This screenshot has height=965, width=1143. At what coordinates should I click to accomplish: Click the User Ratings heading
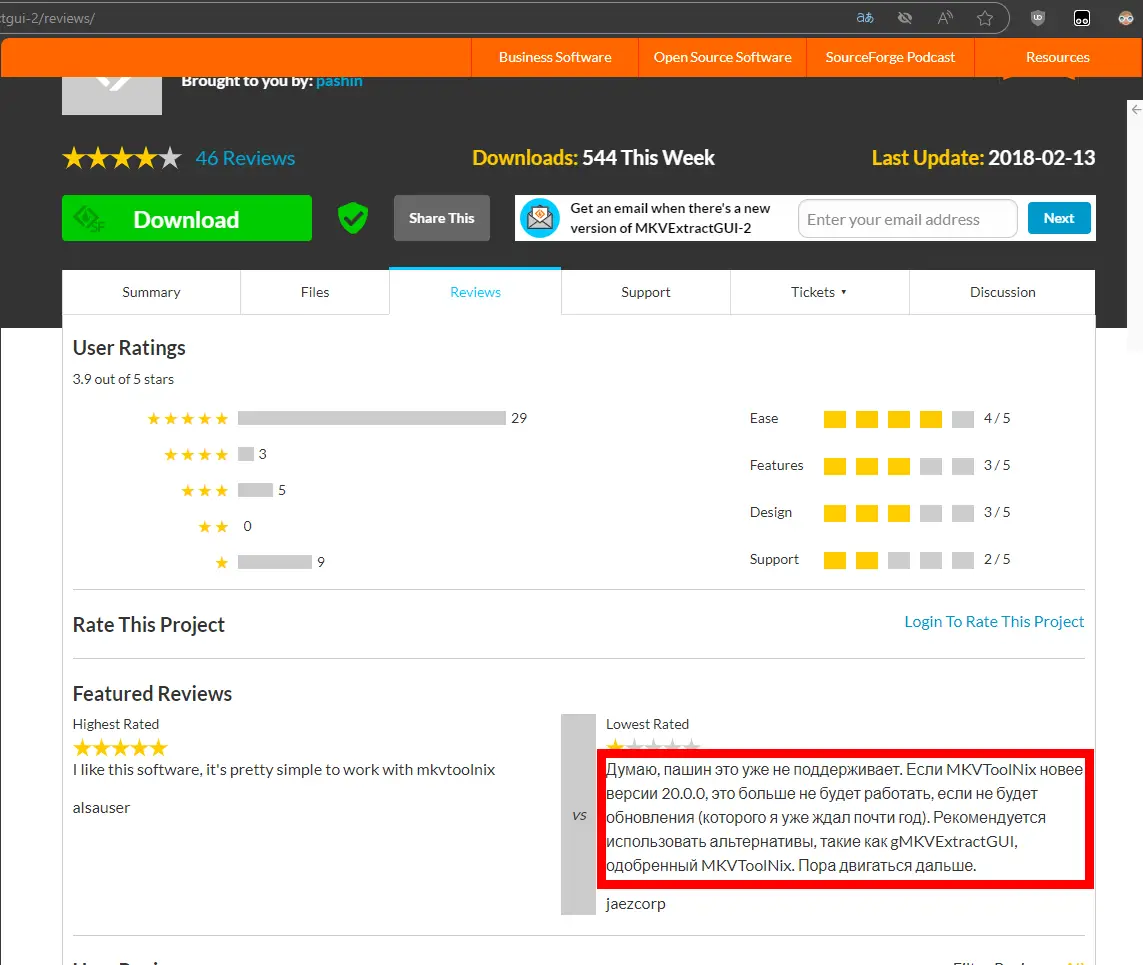point(129,348)
